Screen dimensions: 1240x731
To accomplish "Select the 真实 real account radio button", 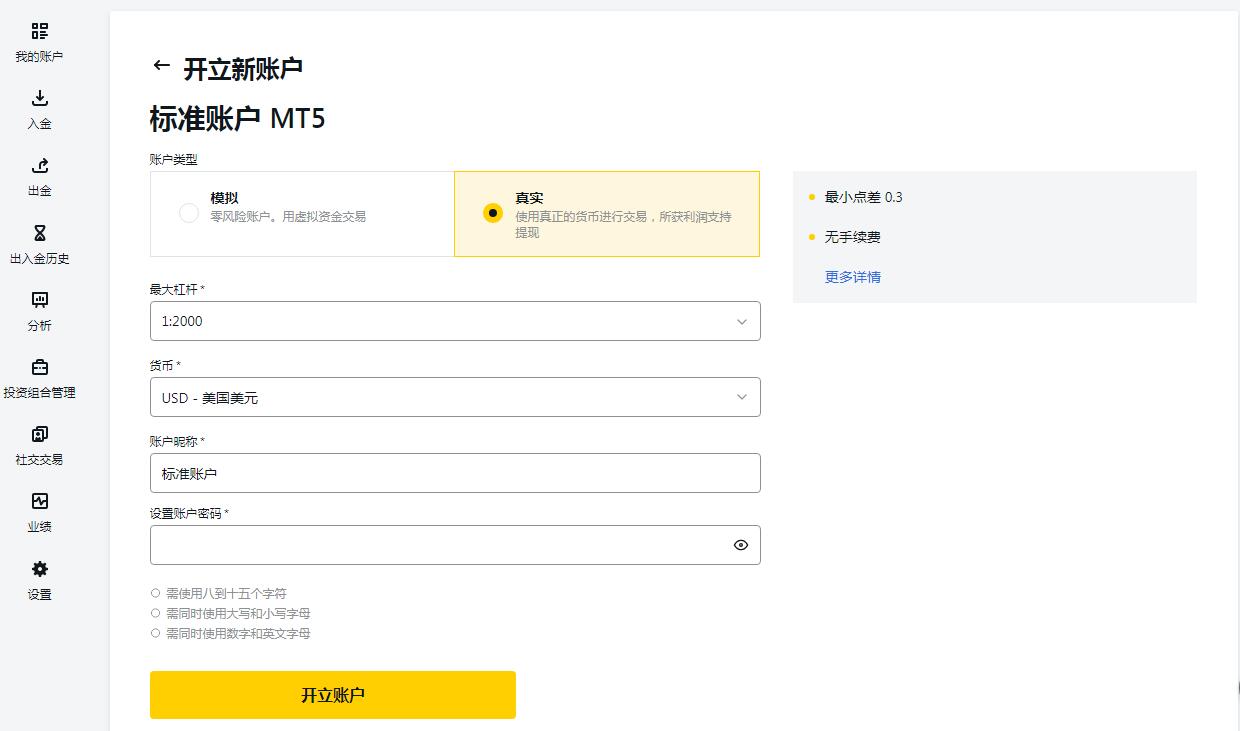I will pos(492,213).
